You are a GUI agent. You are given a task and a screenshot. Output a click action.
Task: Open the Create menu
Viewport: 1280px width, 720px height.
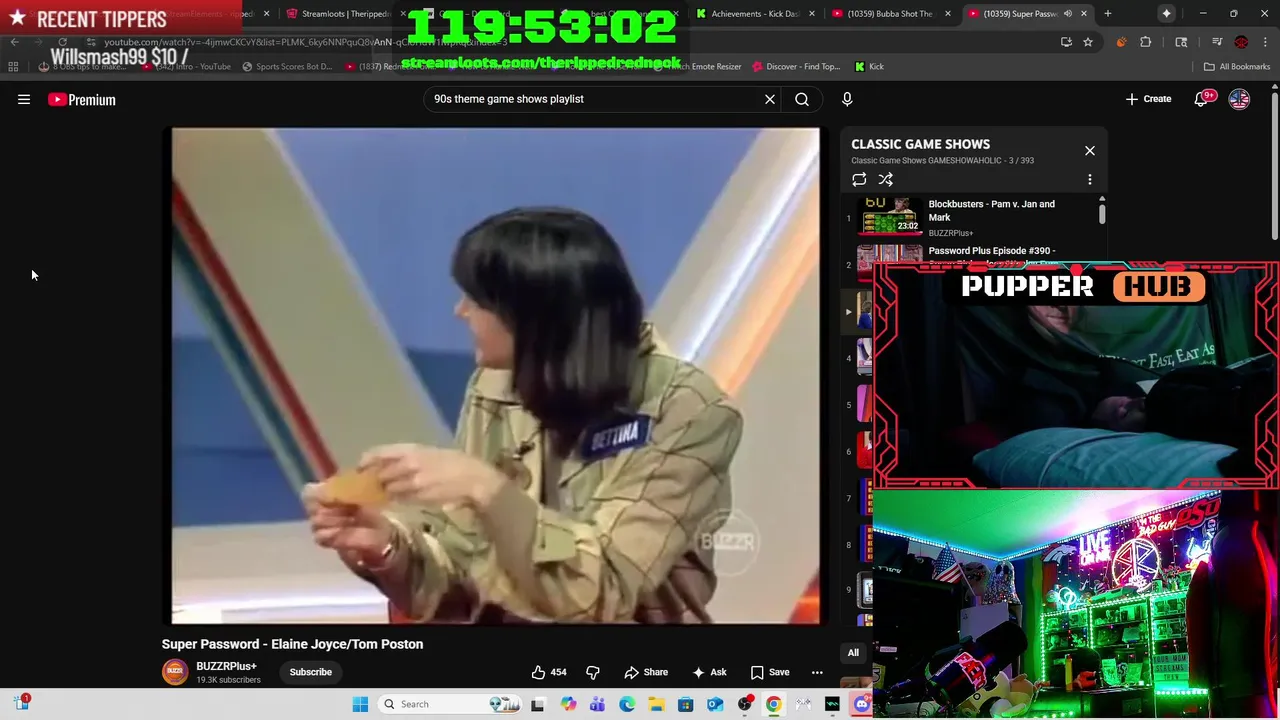1148,99
